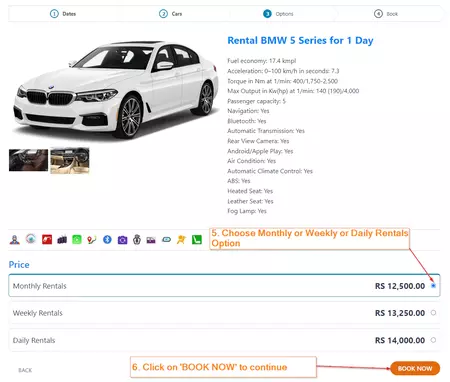The height and width of the screenshot is (382, 450).
Task: Click the passenger capacity person icon
Action: pos(14,240)
